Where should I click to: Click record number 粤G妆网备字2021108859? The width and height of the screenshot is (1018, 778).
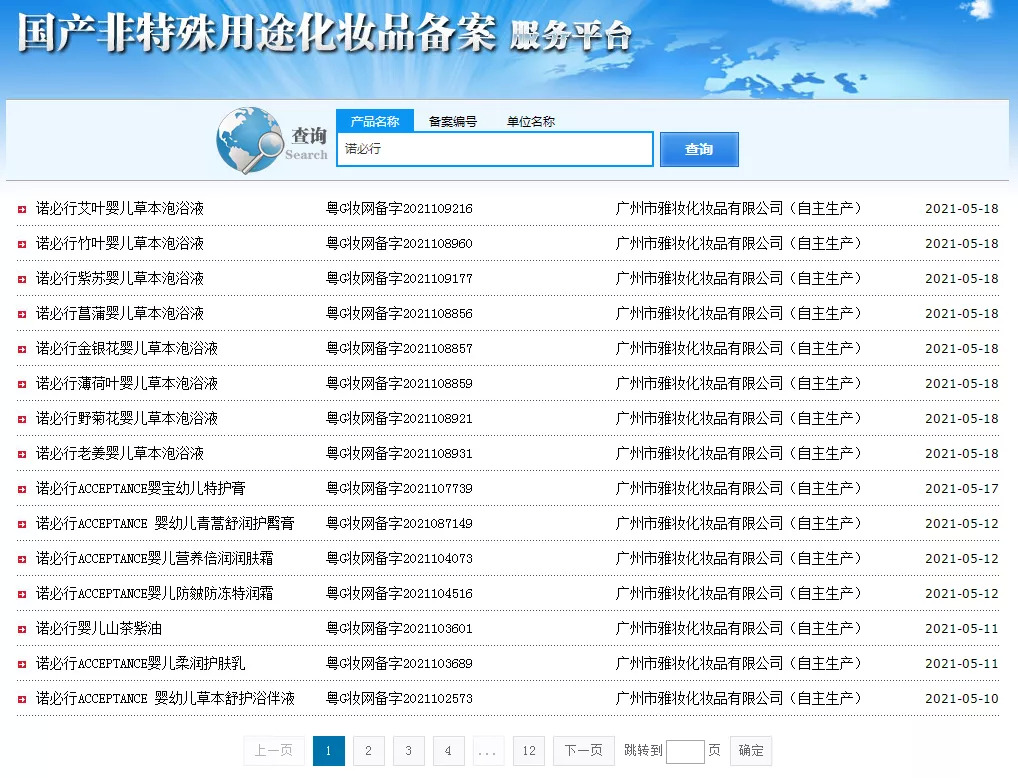pyautogui.click(x=399, y=384)
